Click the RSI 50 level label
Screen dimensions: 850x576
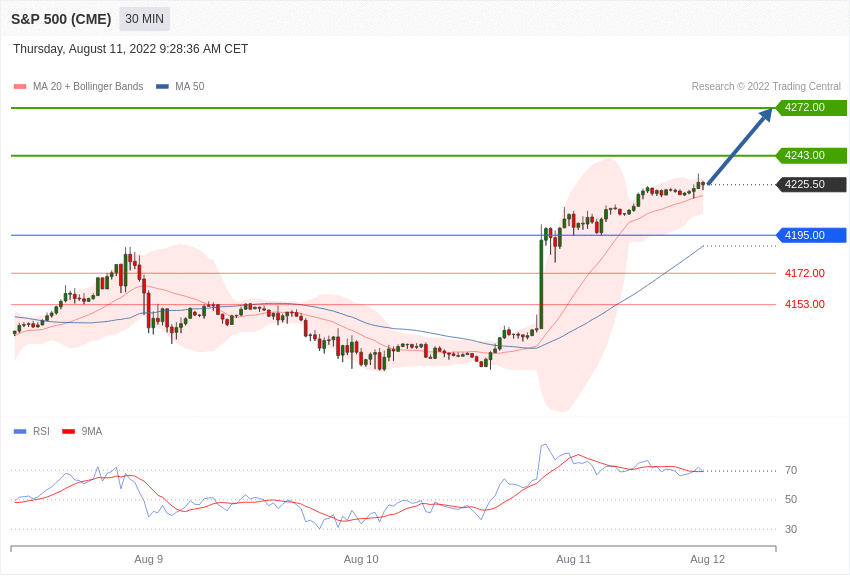pyautogui.click(x=791, y=500)
